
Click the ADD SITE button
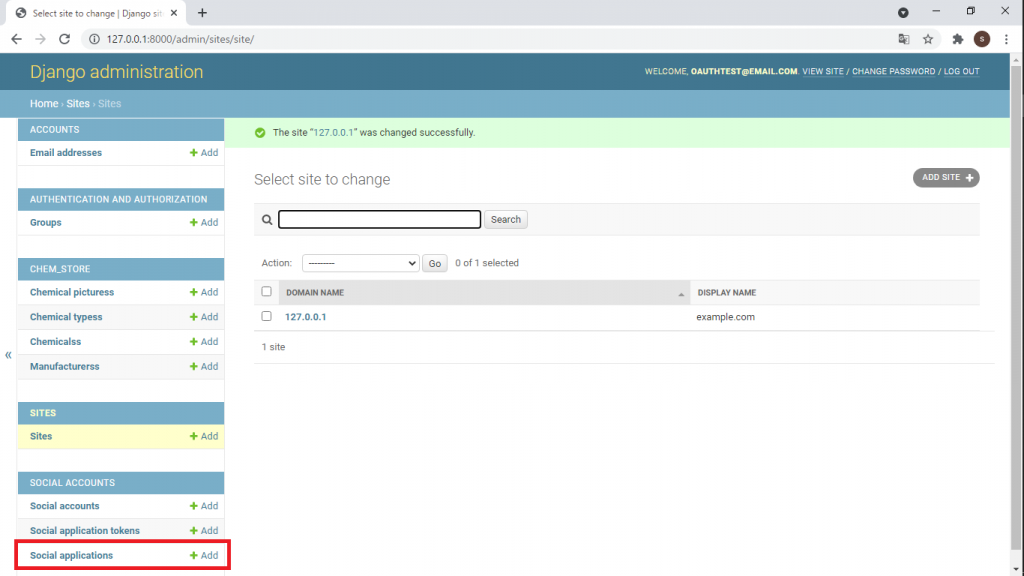(x=945, y=177)
